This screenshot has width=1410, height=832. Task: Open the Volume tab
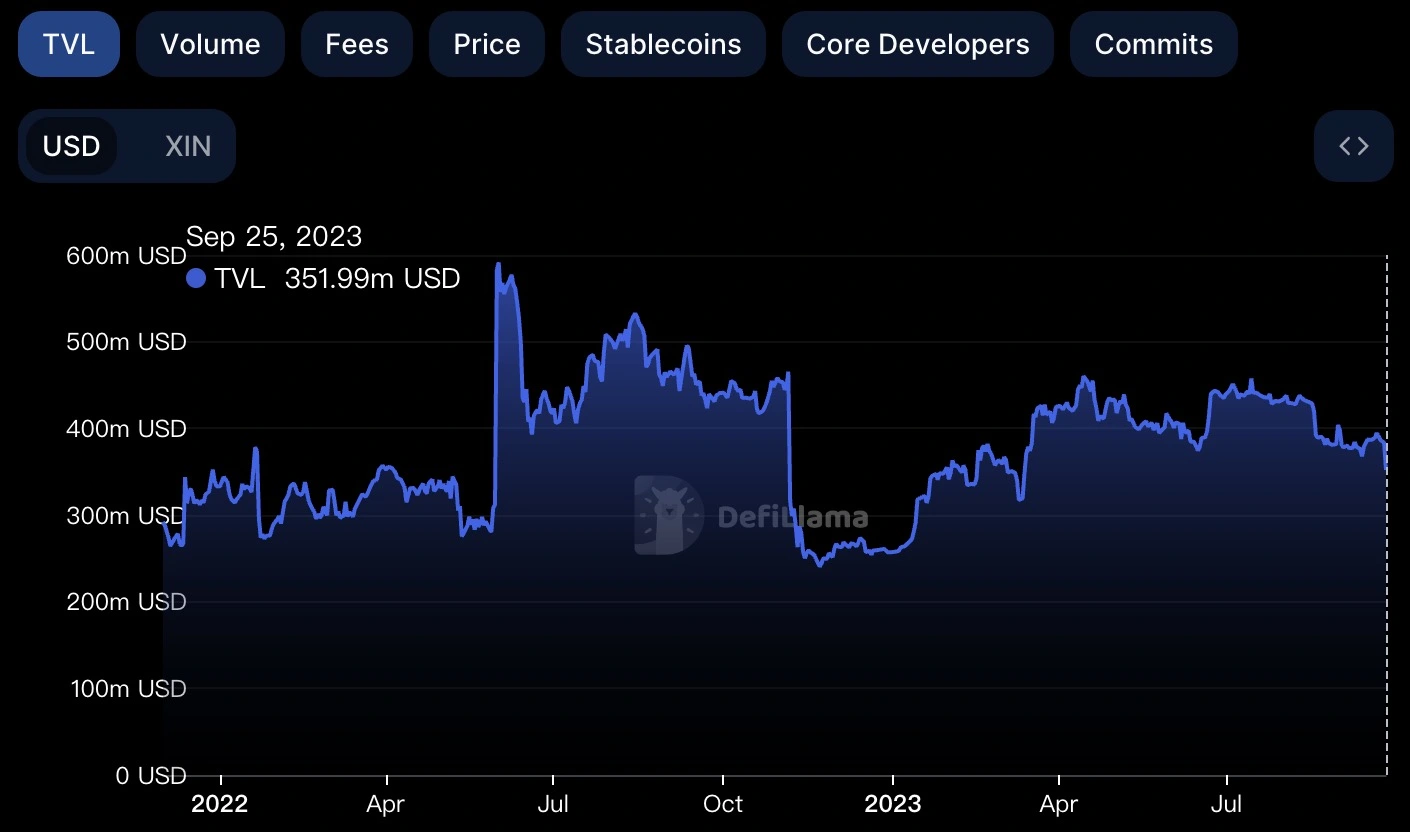(210, 44)
